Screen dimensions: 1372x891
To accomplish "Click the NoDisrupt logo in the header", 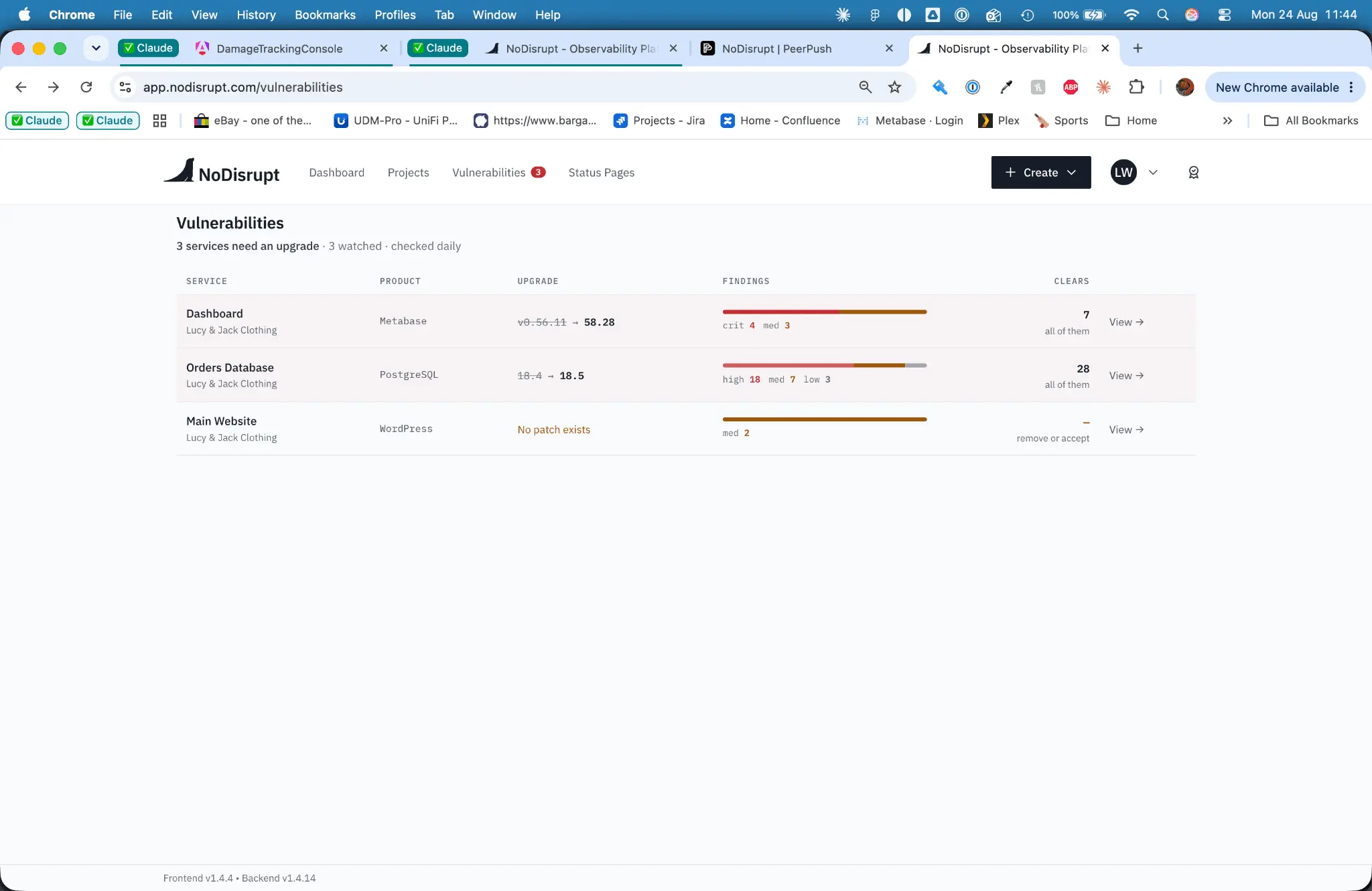I will (222, 172).
